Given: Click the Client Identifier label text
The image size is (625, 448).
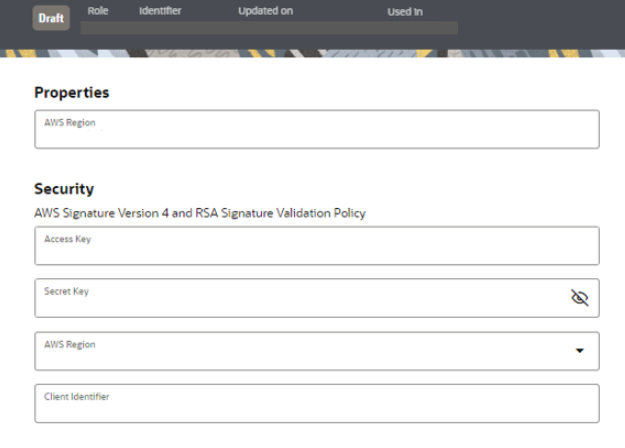Looking at the screenshot, I should click(x=76, y=397).
